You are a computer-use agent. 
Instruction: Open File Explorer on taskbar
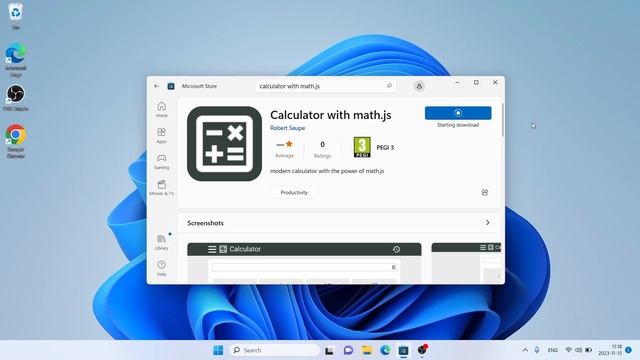(367, 350)
